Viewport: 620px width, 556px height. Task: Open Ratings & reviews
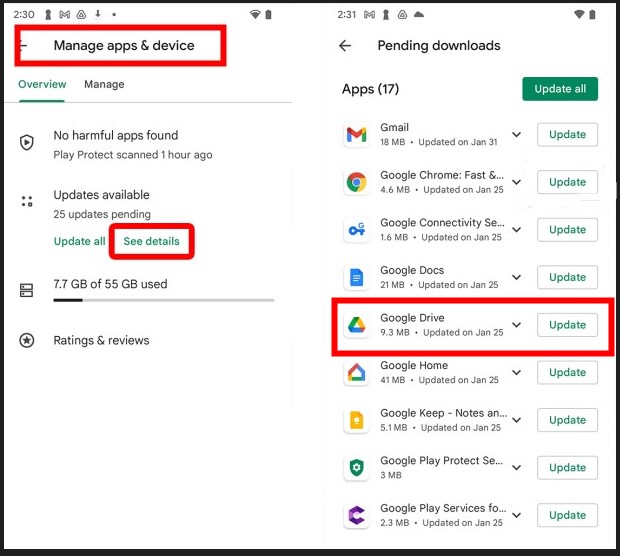(101, 340)
